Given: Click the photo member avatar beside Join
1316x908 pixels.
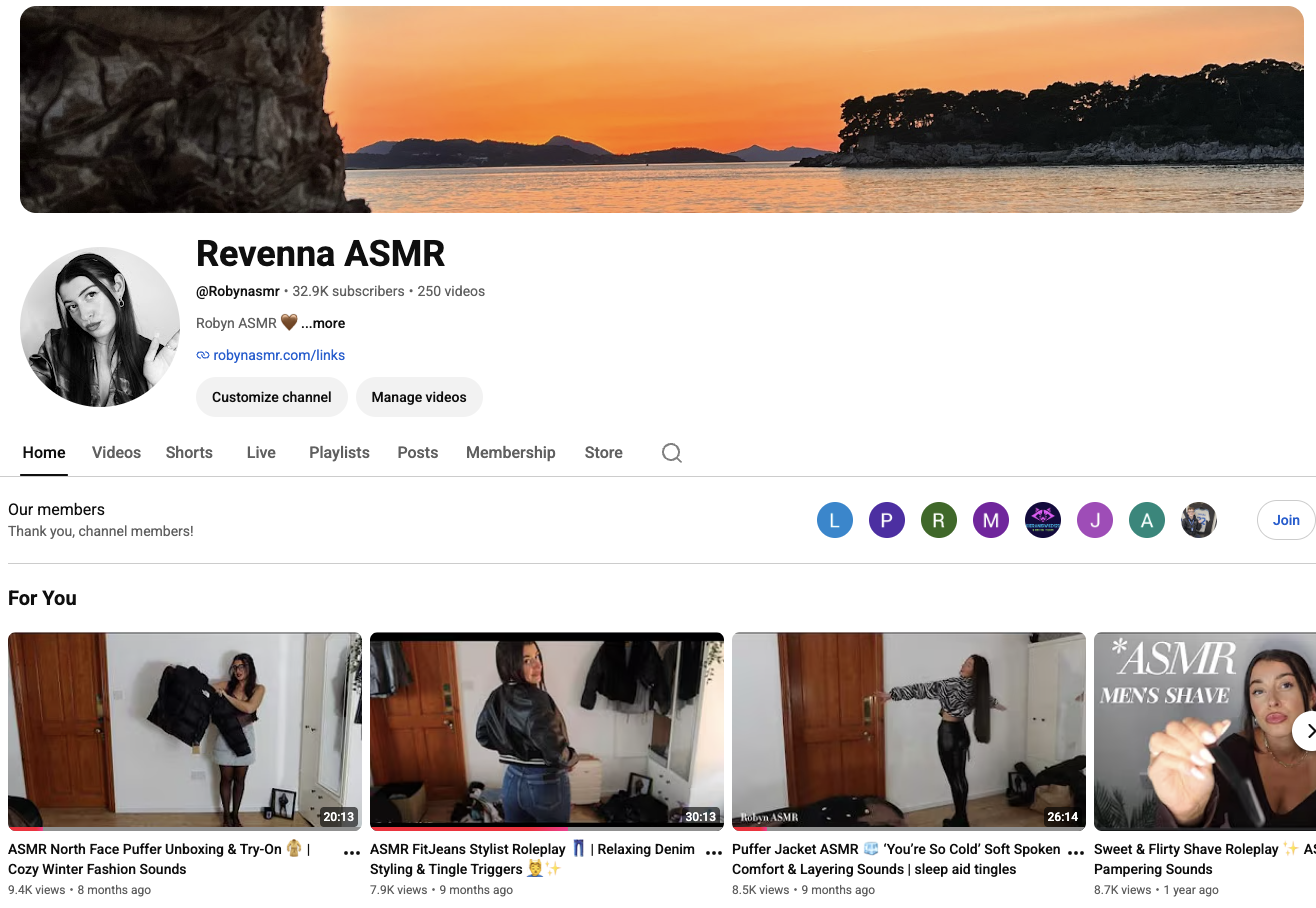Looking at the screenshot, I should (x=1199, y=520).
